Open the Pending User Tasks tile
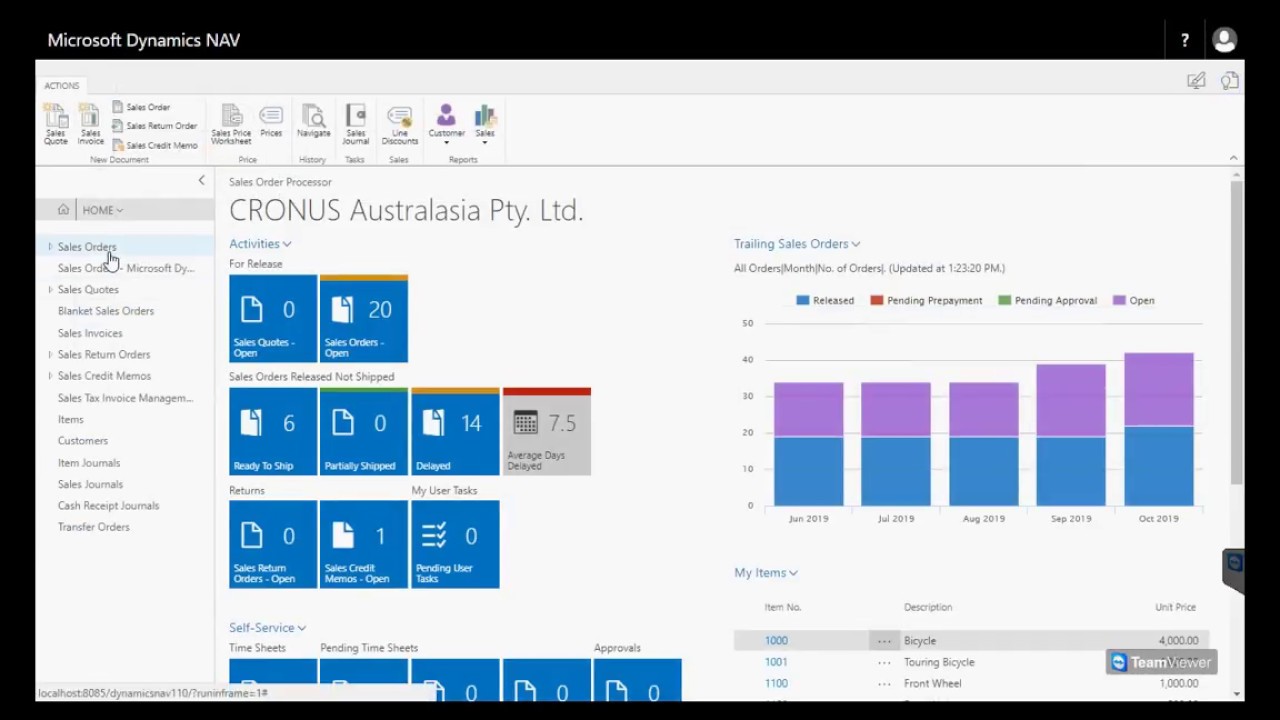 click(455, 544)
